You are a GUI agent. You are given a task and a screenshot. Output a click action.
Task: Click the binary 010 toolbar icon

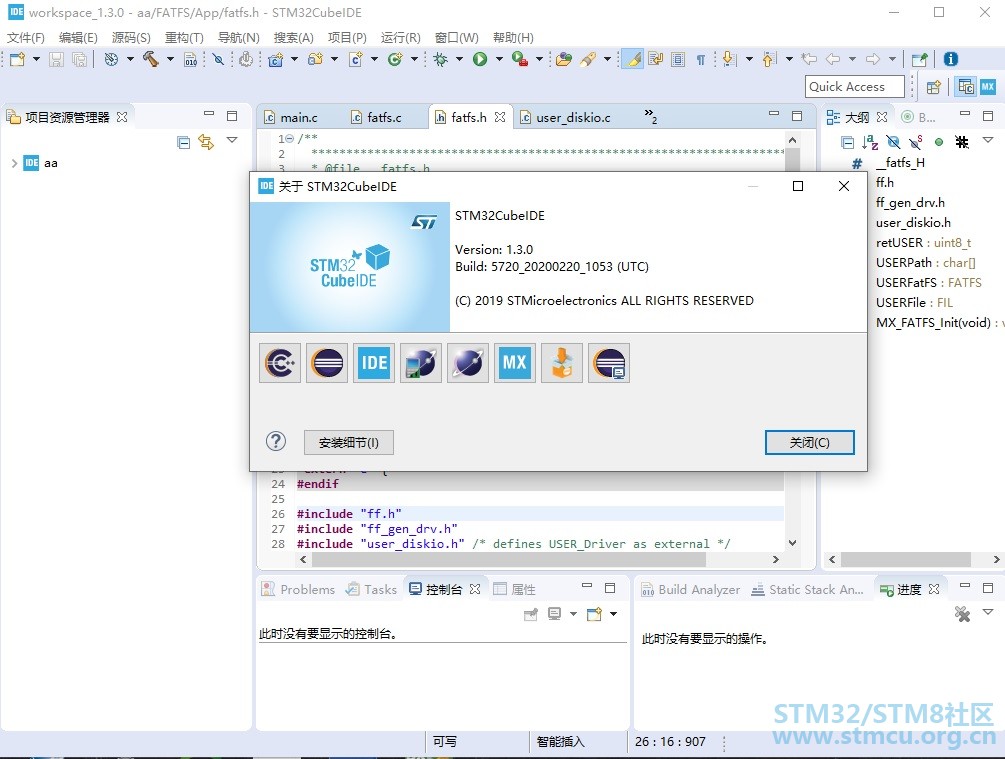click(x=190, y=60)
